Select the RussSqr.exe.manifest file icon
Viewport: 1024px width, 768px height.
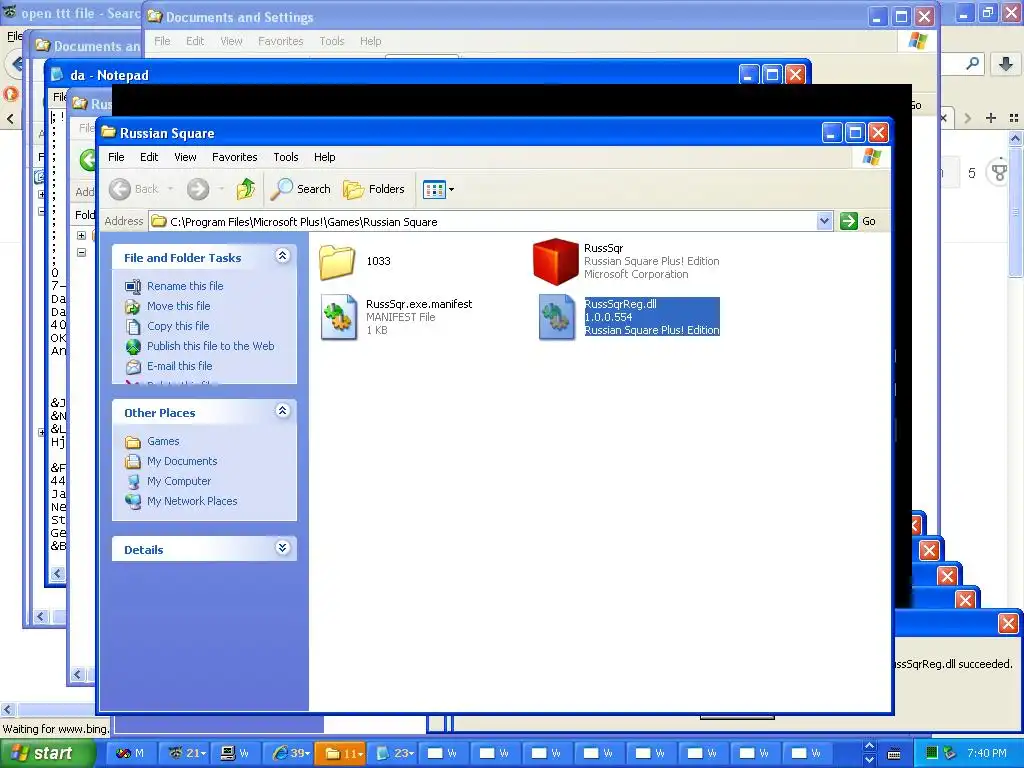pyautogui.click(x=338, y=317)
